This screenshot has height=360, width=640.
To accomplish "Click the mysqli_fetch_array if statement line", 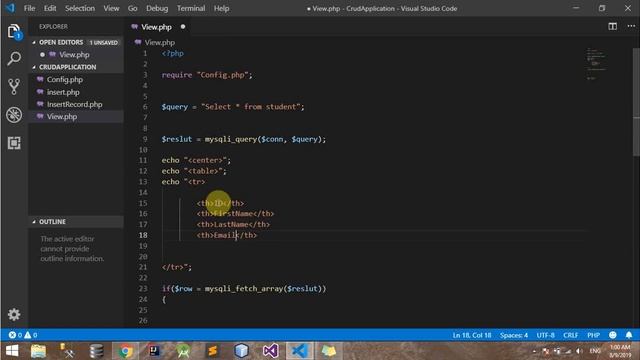I will [244, 289].
